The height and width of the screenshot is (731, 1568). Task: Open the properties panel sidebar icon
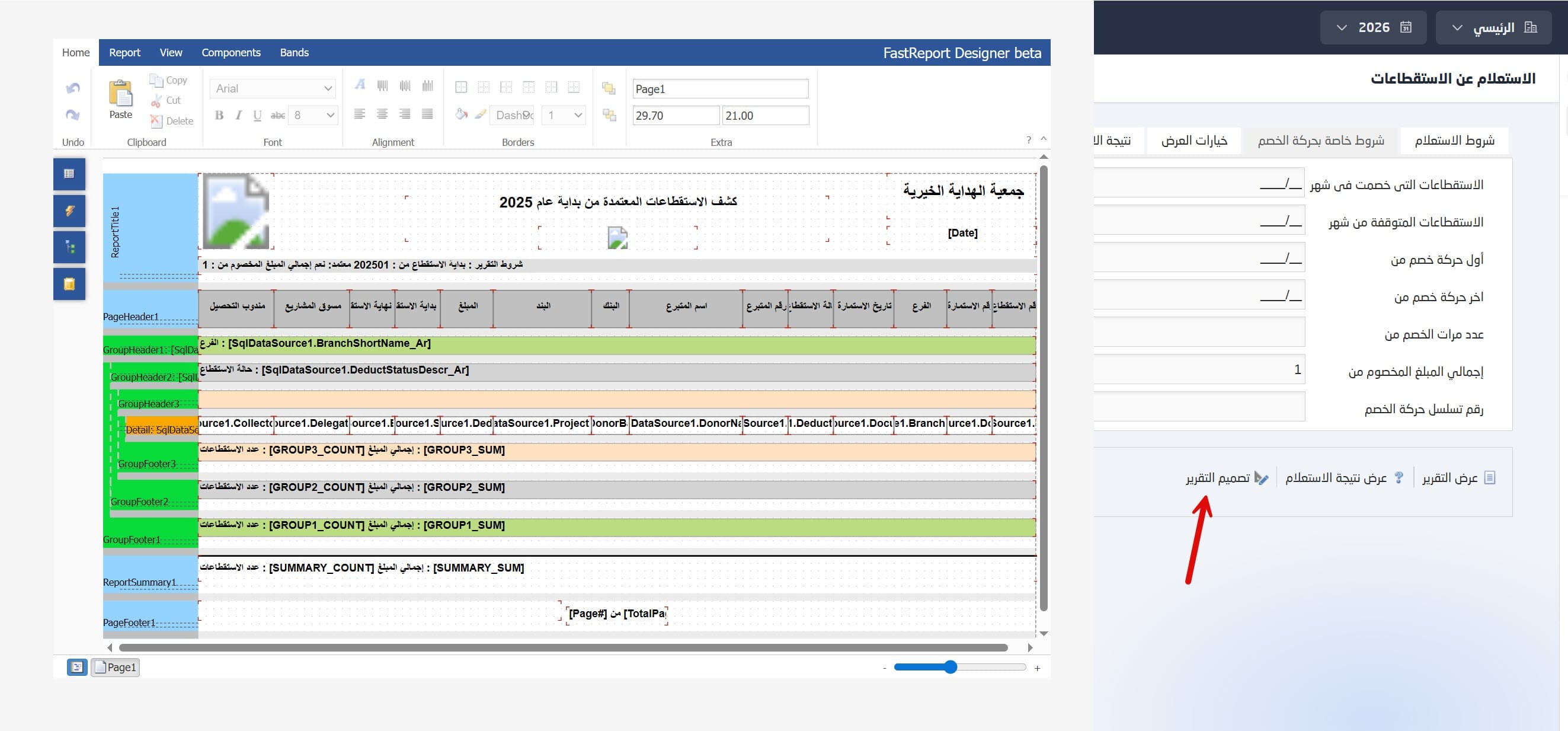pos(69,174)
